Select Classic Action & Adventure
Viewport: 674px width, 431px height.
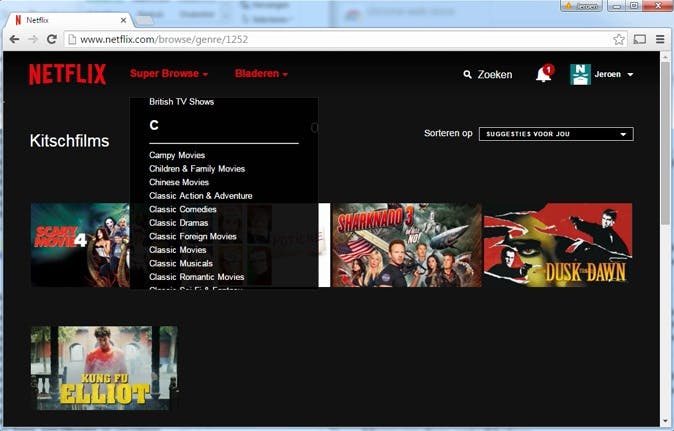(x=201, y=196)
